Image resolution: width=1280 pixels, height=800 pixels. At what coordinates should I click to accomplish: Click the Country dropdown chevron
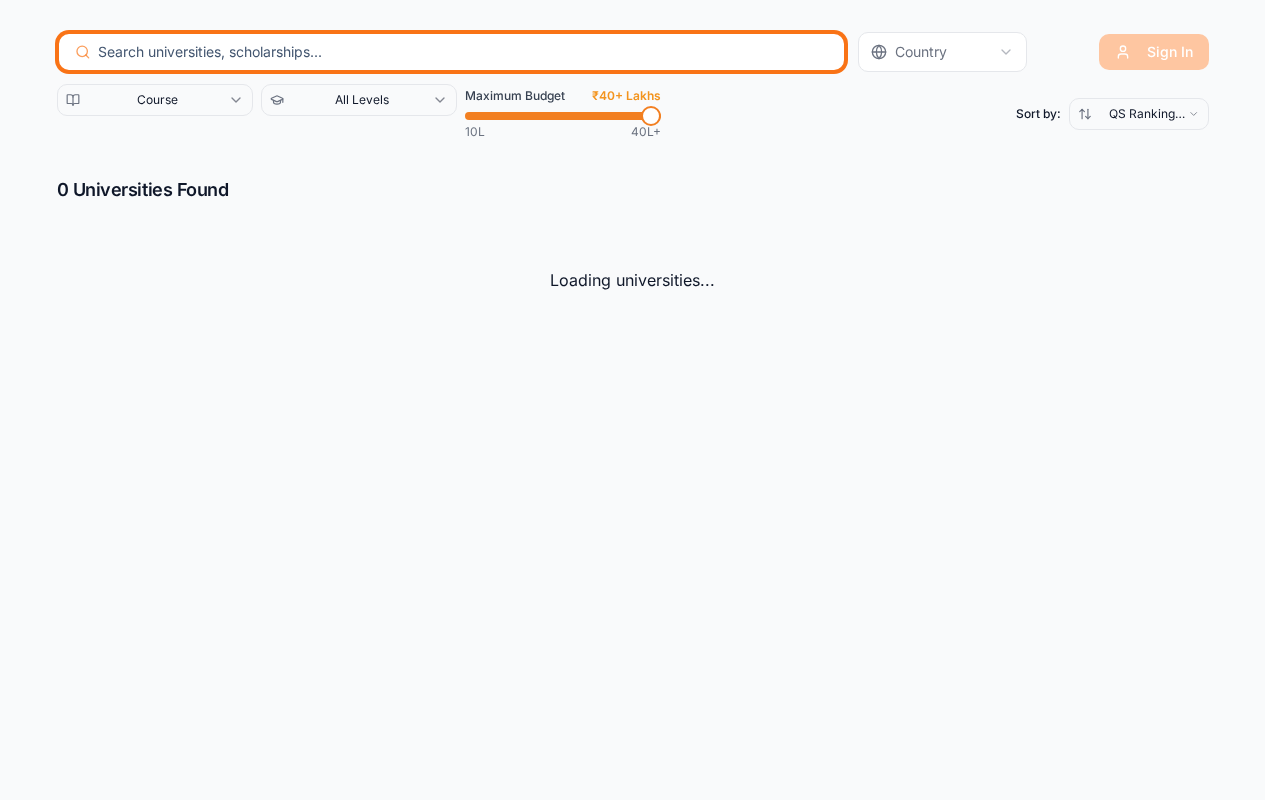pyautogui.click(x=1006, y=52)
